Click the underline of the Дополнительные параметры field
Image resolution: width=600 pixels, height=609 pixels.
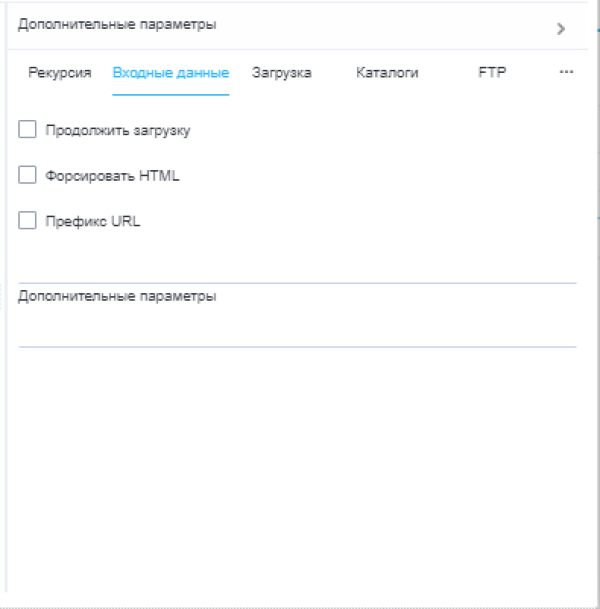pyautogui.click(x=297, y=346)
